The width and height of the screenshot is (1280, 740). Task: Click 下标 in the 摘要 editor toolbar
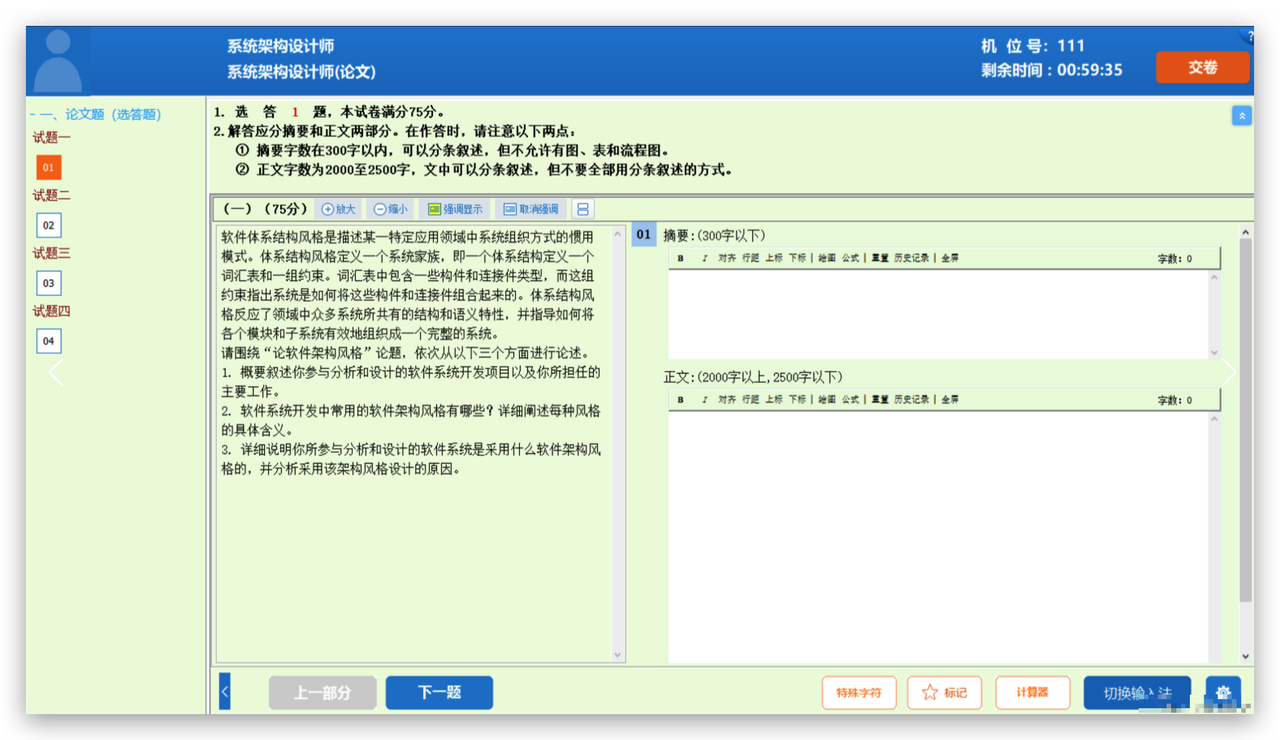pos(797,258)
